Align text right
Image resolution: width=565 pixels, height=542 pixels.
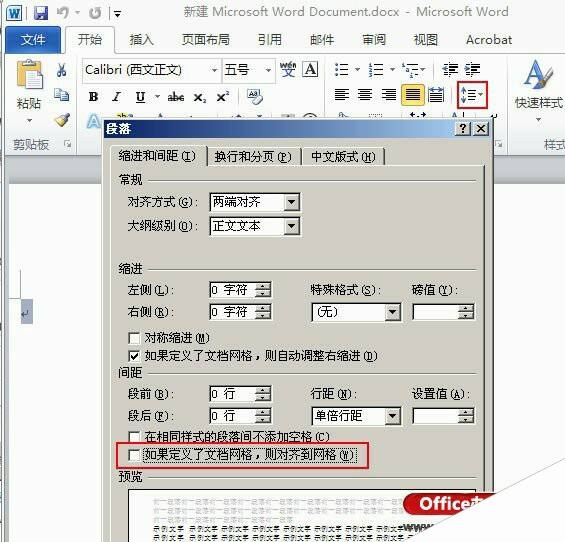[389, 95]
